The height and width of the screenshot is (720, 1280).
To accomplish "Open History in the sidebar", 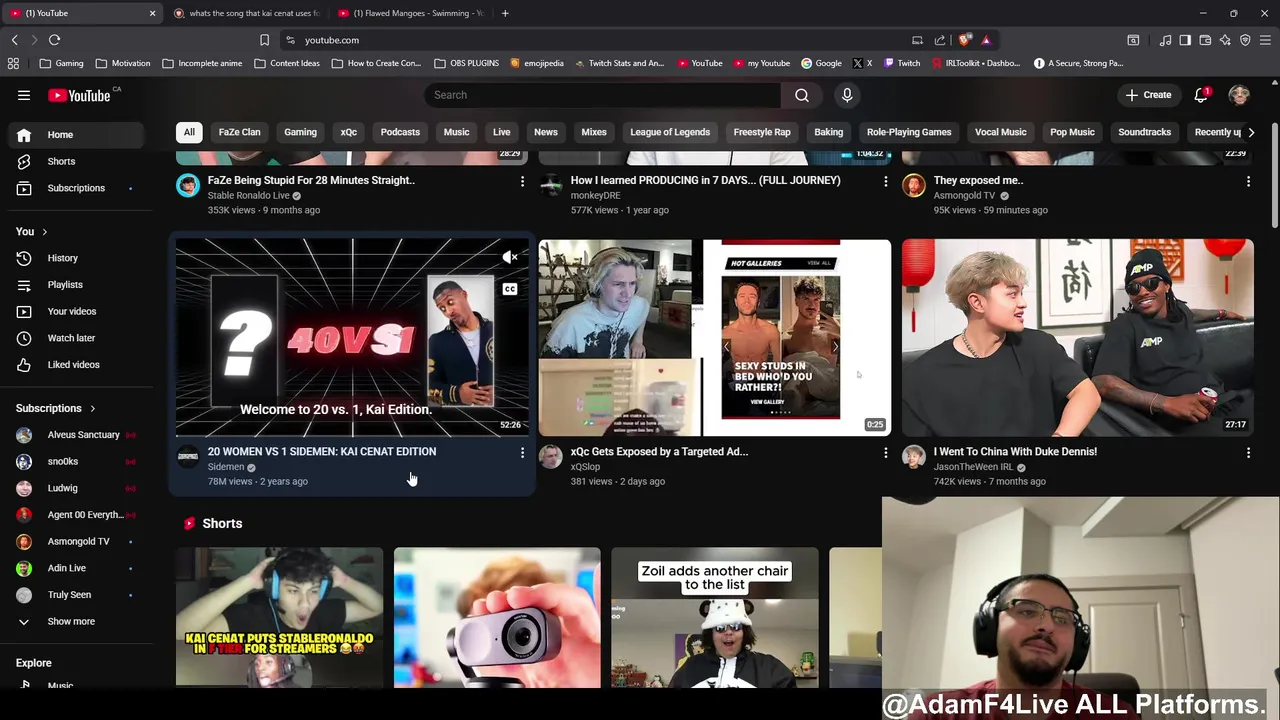I will tap(74, 258).
